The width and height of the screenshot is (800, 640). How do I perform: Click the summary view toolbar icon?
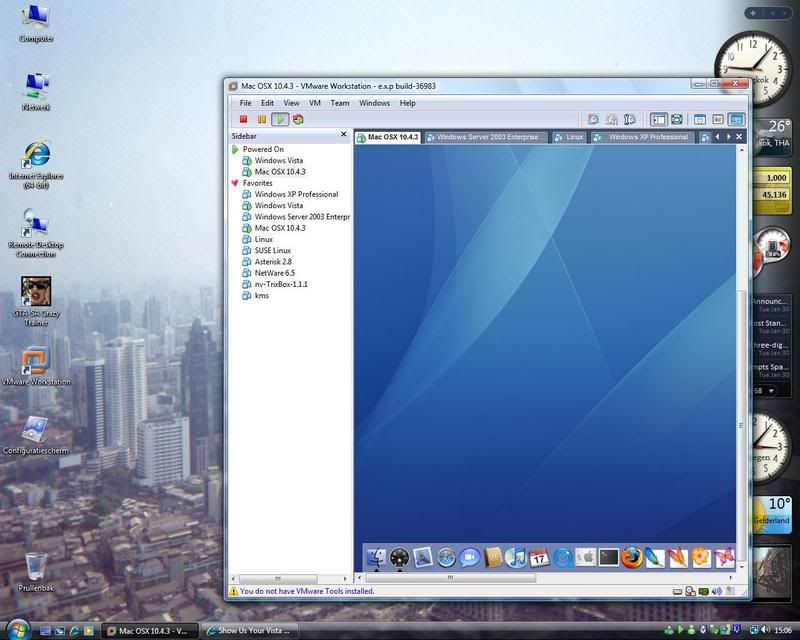[718, 119]
